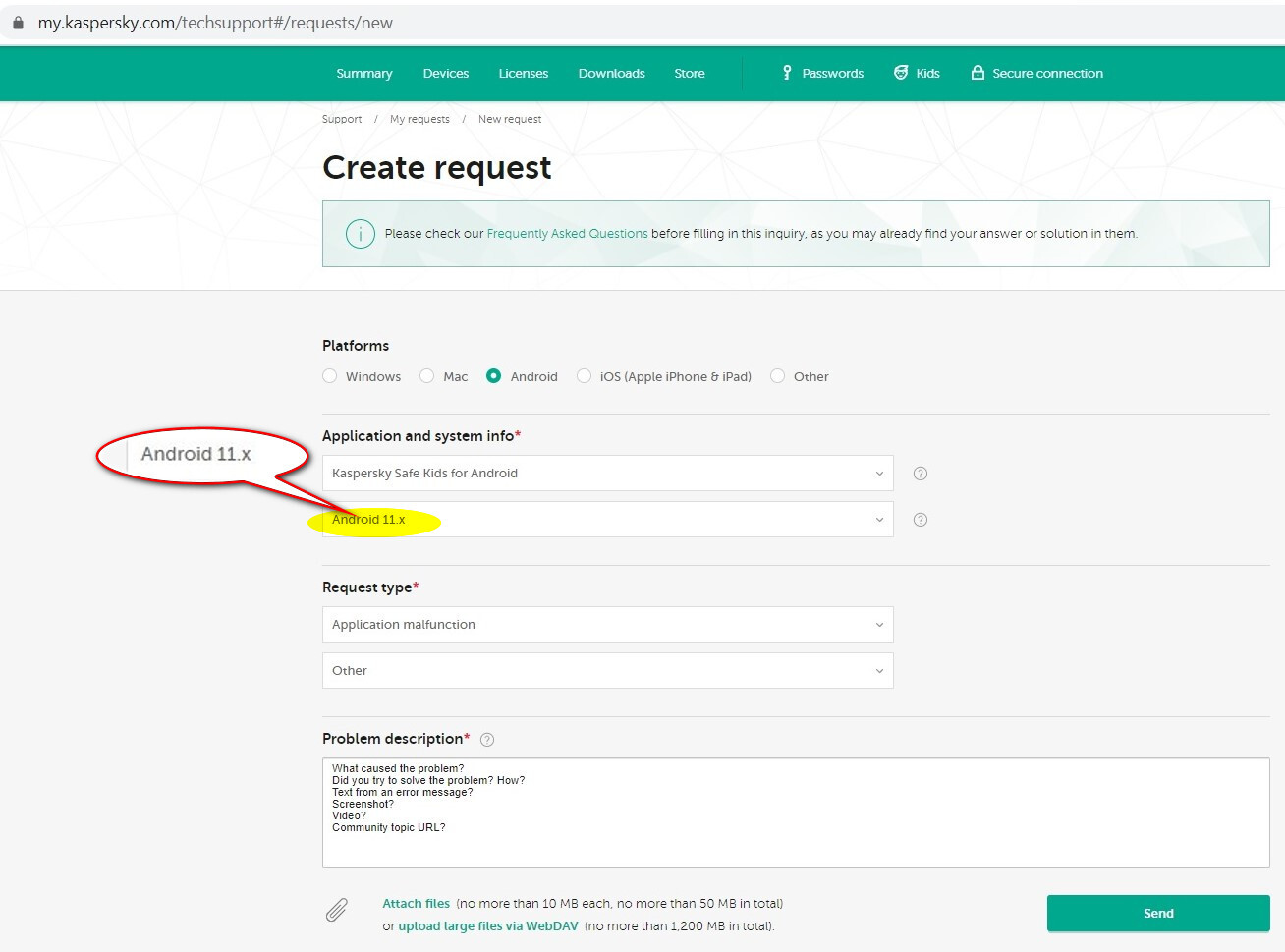Click the Support breadcrumb link
1285x952 pixels.
(342, 120)
